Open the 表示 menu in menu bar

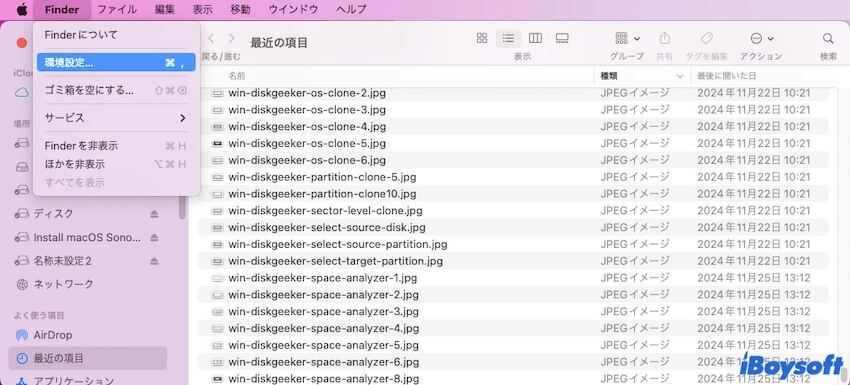point(202,9)
